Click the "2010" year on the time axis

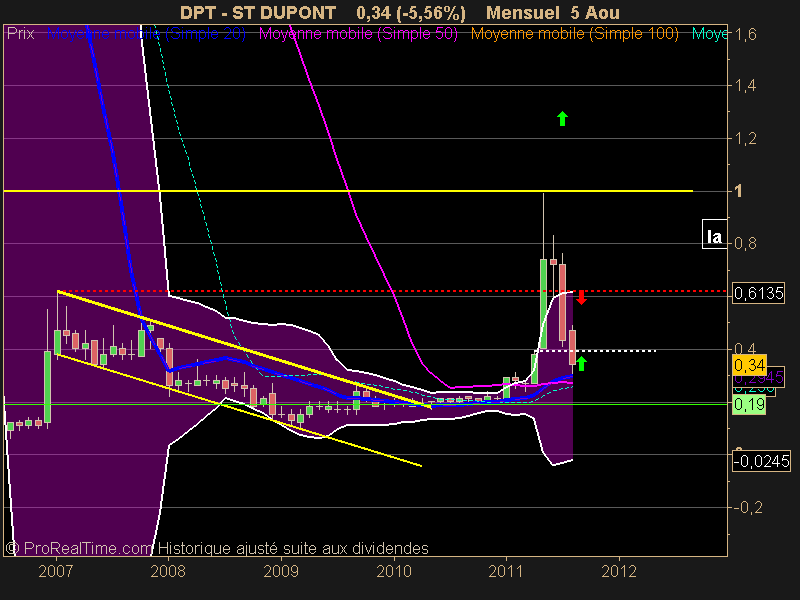coord(394,571)
